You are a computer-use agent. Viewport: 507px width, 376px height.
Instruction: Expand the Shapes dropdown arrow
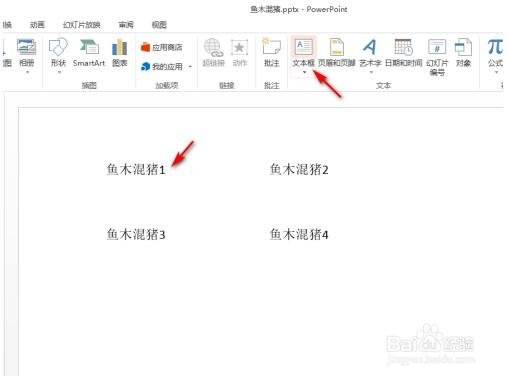point(59,72)
